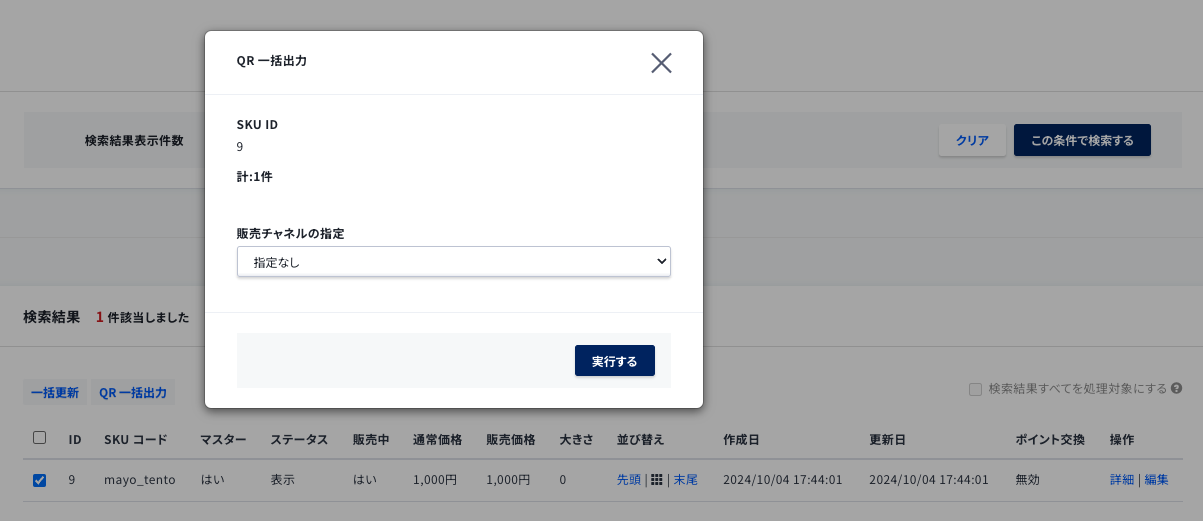Click the grid icon in 並び替え column
1203x521 pixels.
coord(657,480)
